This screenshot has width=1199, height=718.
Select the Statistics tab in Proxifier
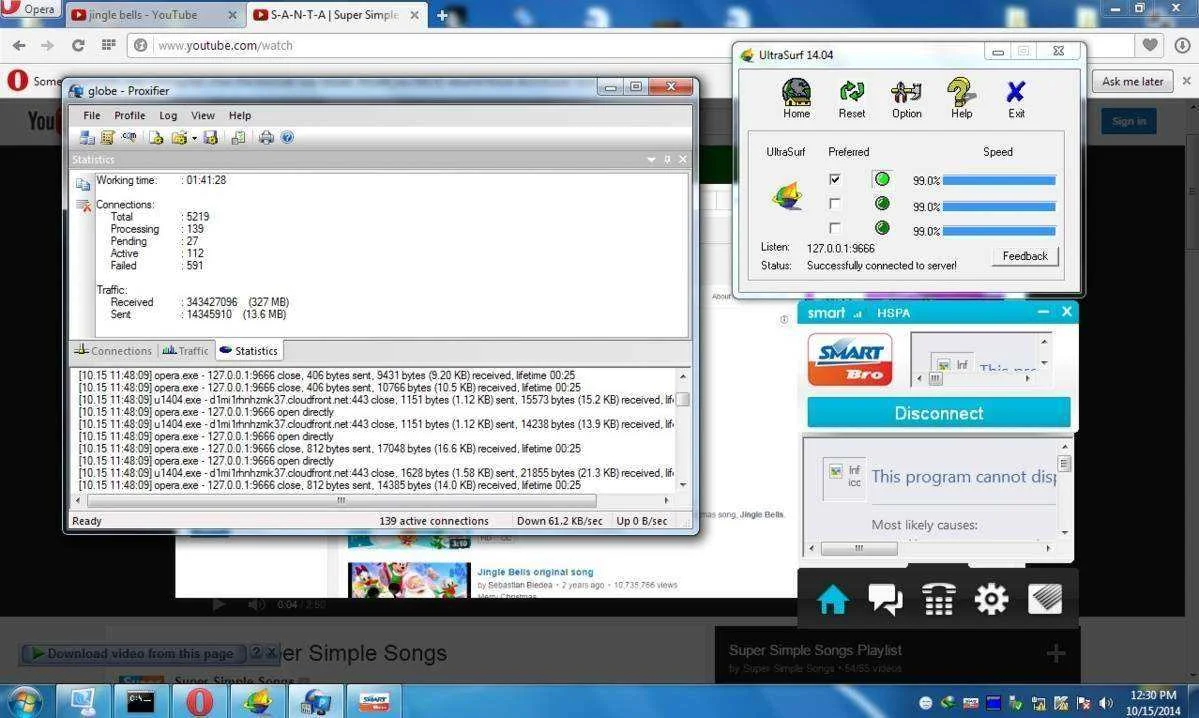pos(249,351)
